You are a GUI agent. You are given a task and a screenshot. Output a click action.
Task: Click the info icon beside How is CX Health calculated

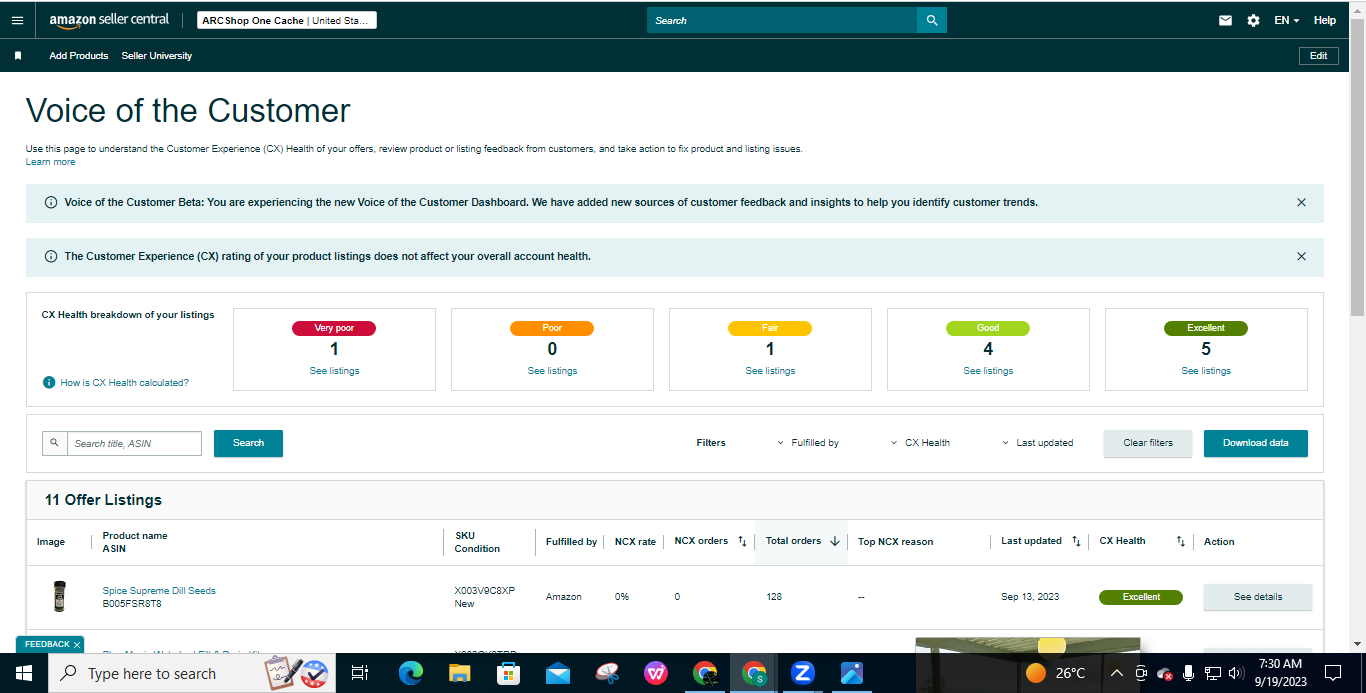coord(49,382)
